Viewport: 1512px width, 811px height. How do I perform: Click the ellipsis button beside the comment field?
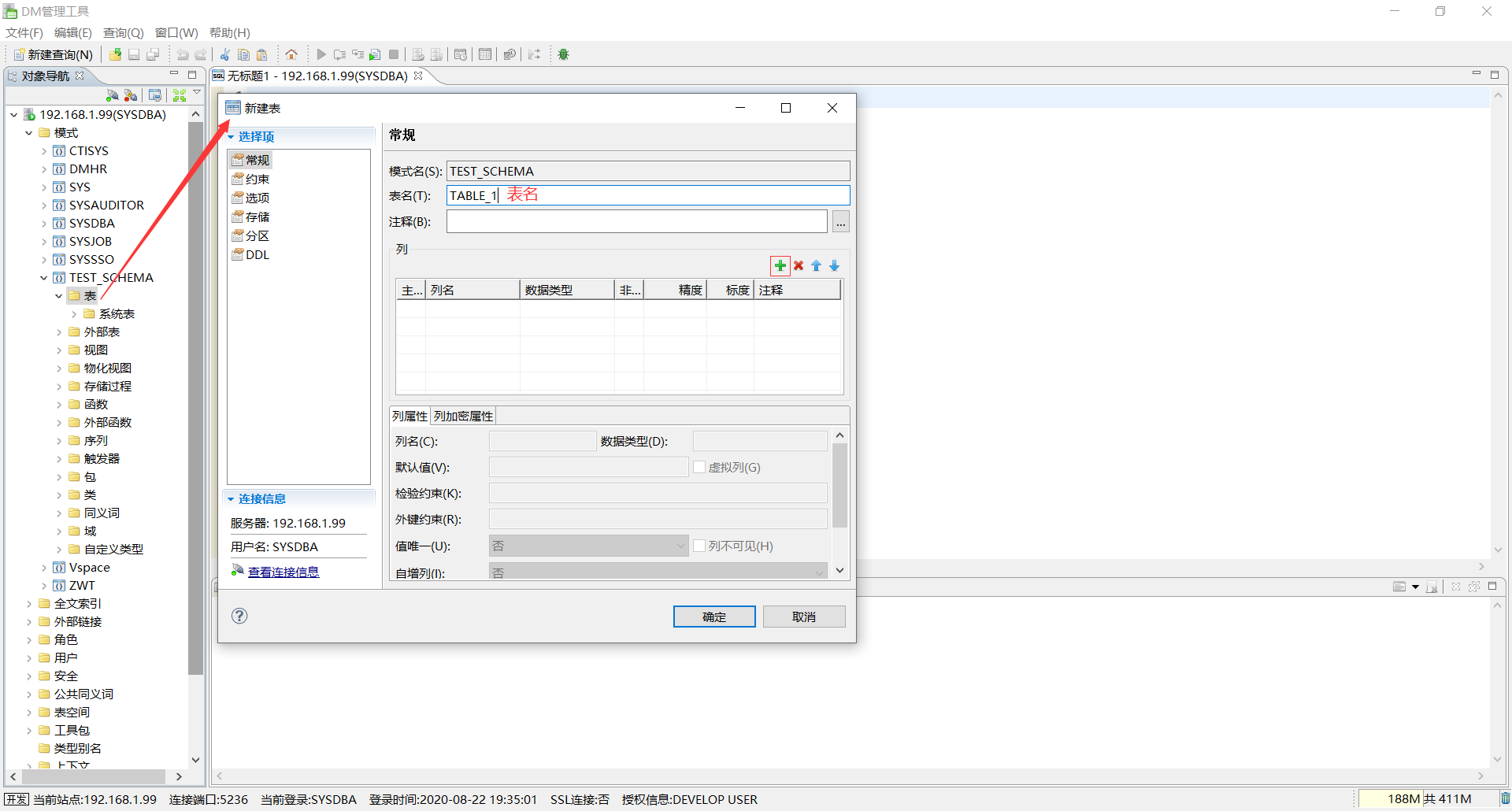coord(841,222)
